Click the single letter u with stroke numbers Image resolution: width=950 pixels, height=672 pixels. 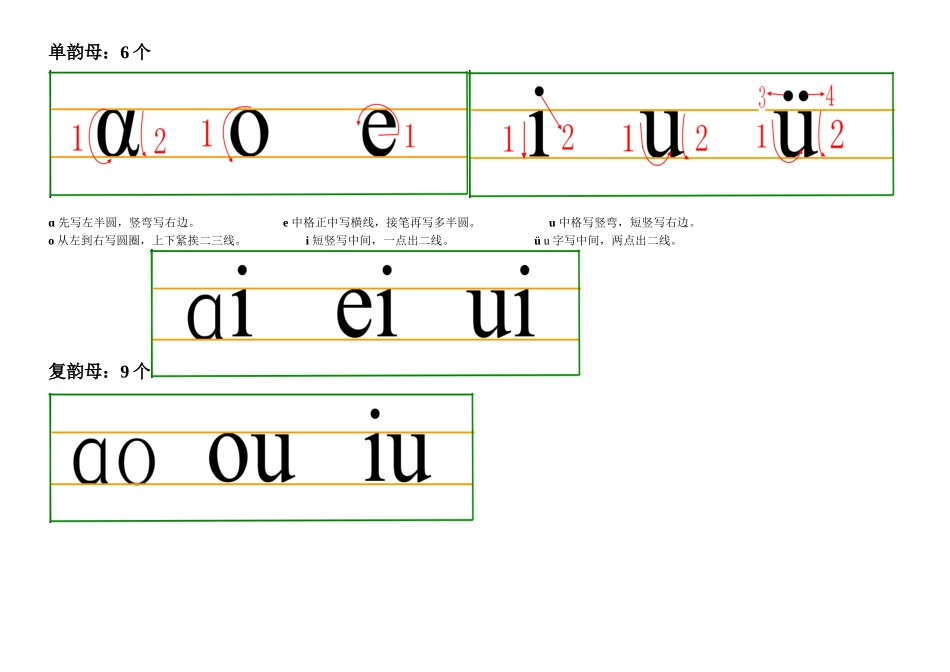pyautogui.click(x=662, y=133)
